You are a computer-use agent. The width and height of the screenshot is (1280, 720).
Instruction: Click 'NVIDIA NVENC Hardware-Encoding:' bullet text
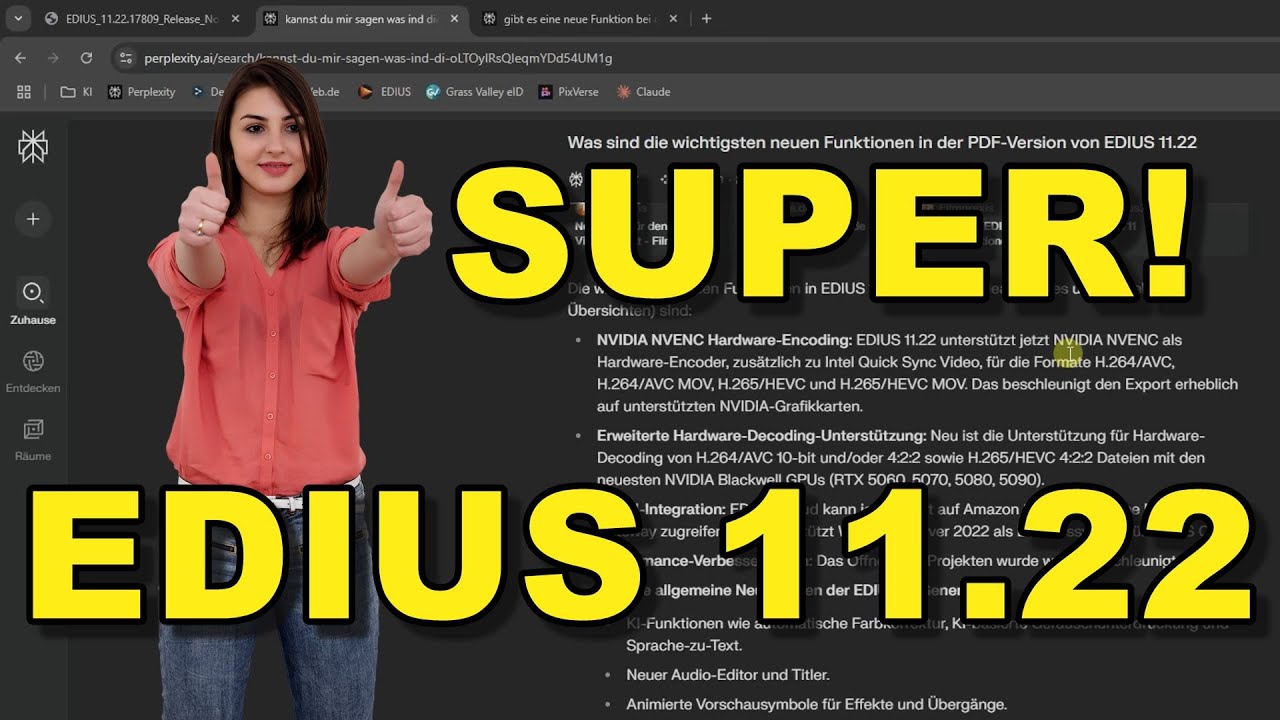click(724, 340)
